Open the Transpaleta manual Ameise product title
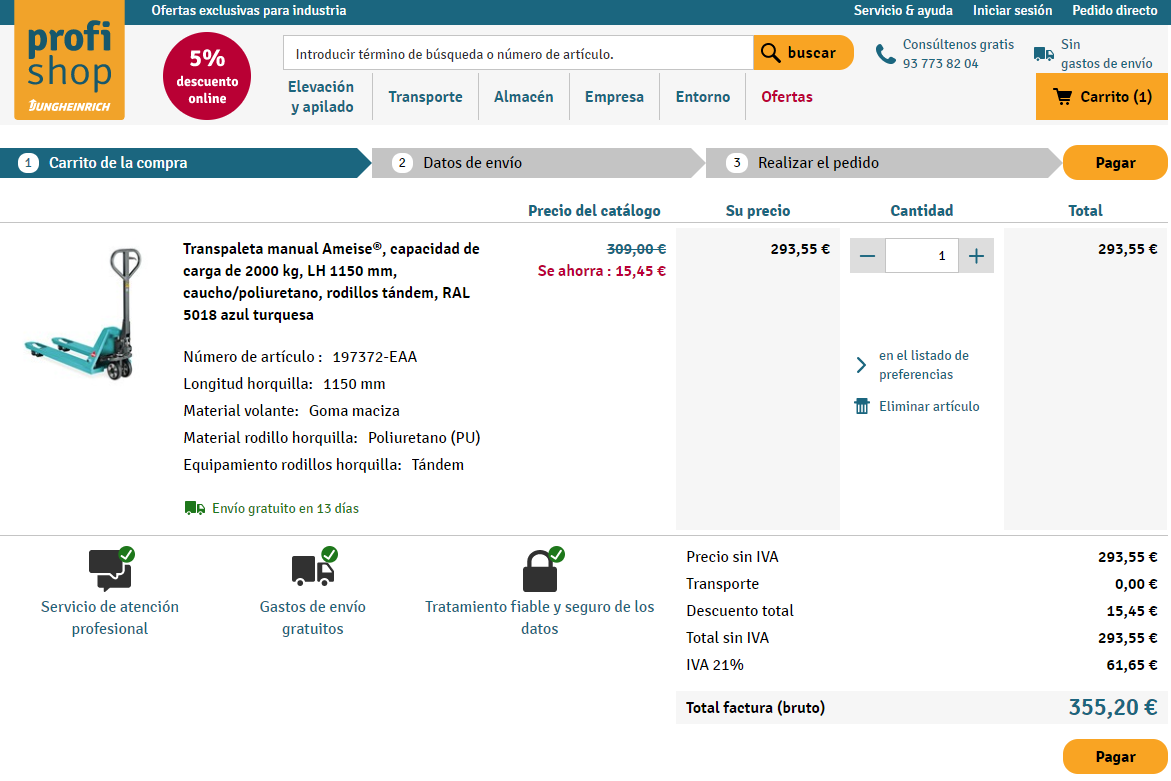The width and height of the screenshot is (1171, 781). click(x=332, y=281)
